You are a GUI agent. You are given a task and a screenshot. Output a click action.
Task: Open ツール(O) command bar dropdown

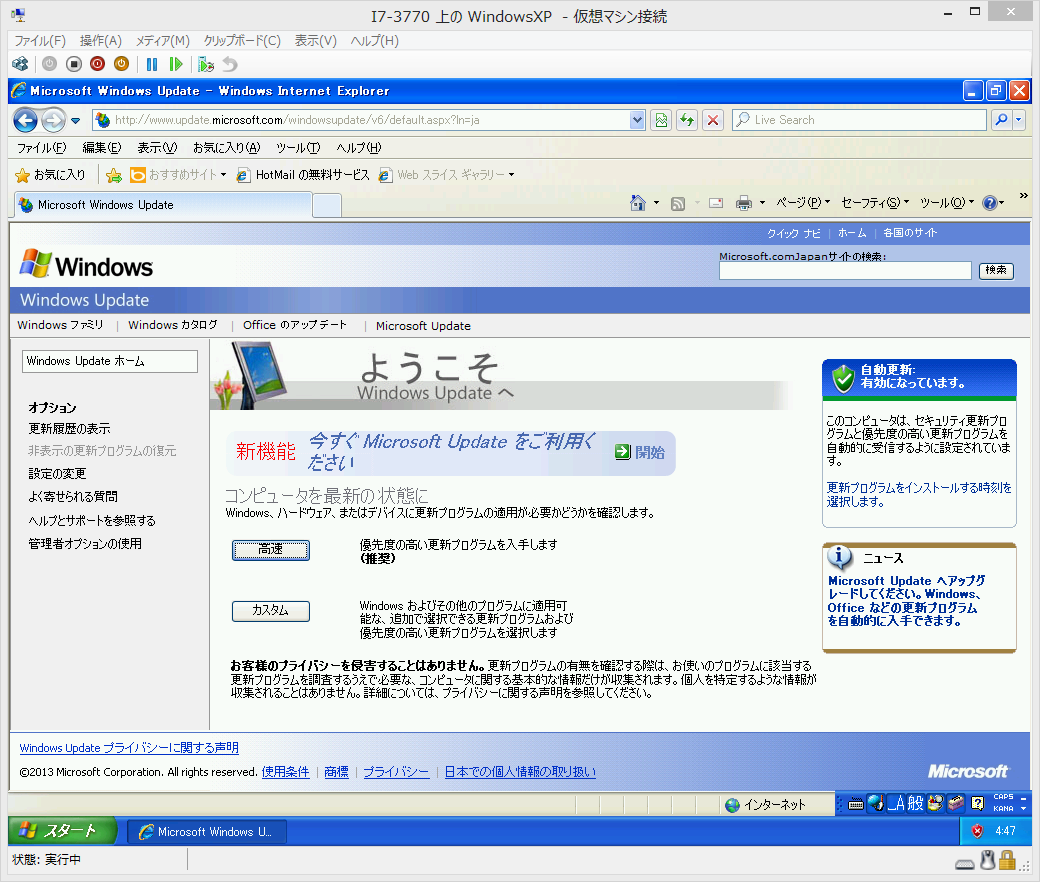[x=946, y=203]
